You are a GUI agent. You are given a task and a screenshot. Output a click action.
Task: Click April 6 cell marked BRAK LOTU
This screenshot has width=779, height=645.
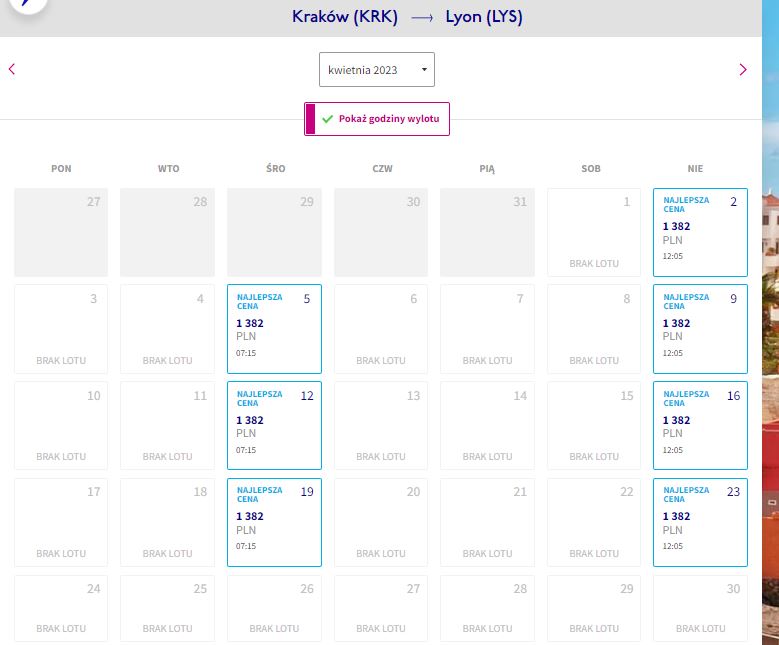tap(381, 329)
